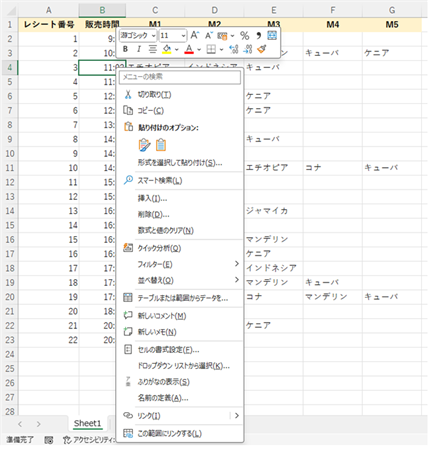The image size is (431, 449).
Task: Click cell コナ in row 11
Action: [333, 168]
